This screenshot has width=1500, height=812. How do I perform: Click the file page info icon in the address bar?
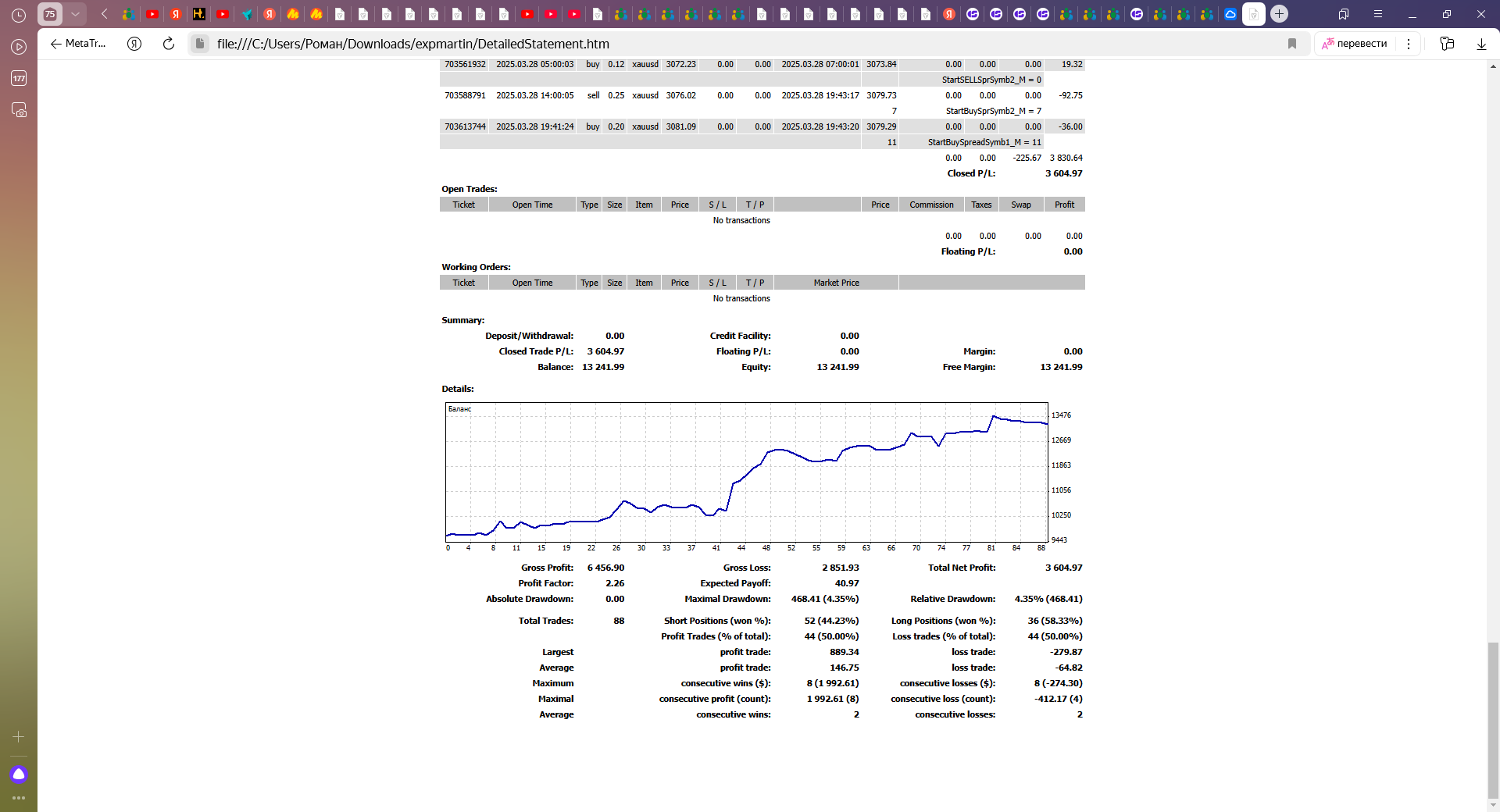click(200, 44)
